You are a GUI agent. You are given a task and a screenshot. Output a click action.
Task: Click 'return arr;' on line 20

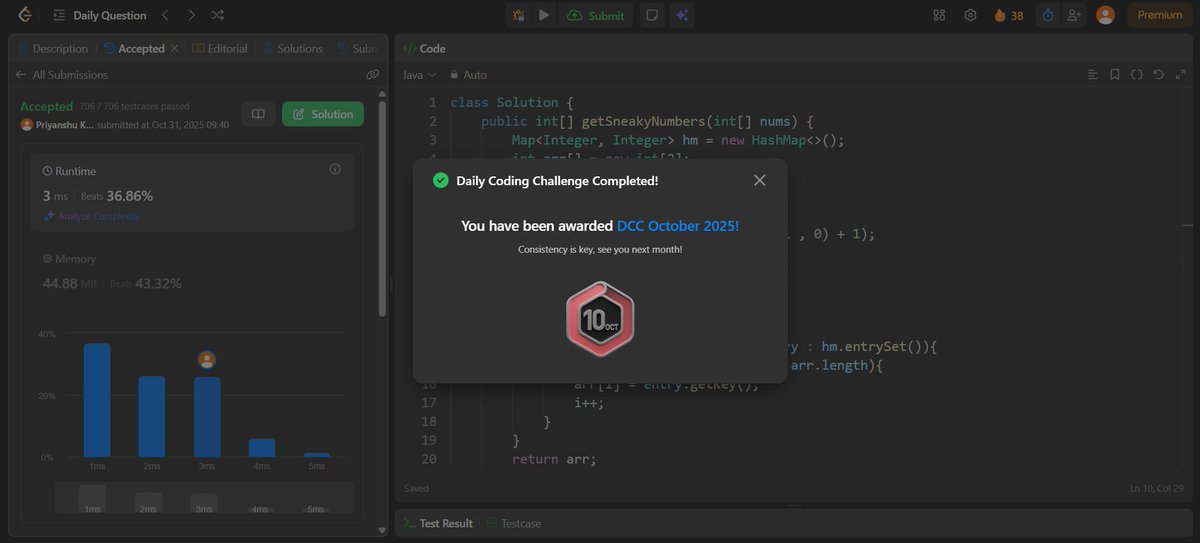(554, 459)
